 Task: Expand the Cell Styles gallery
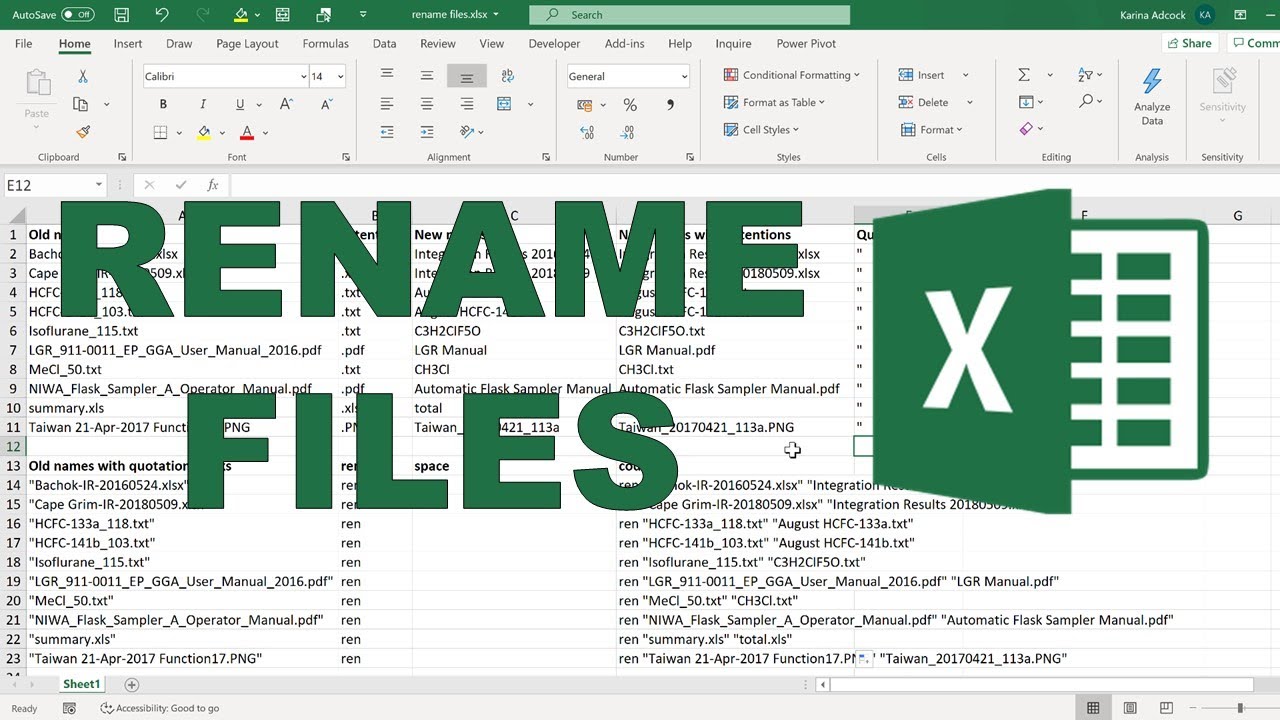[762, 129]
